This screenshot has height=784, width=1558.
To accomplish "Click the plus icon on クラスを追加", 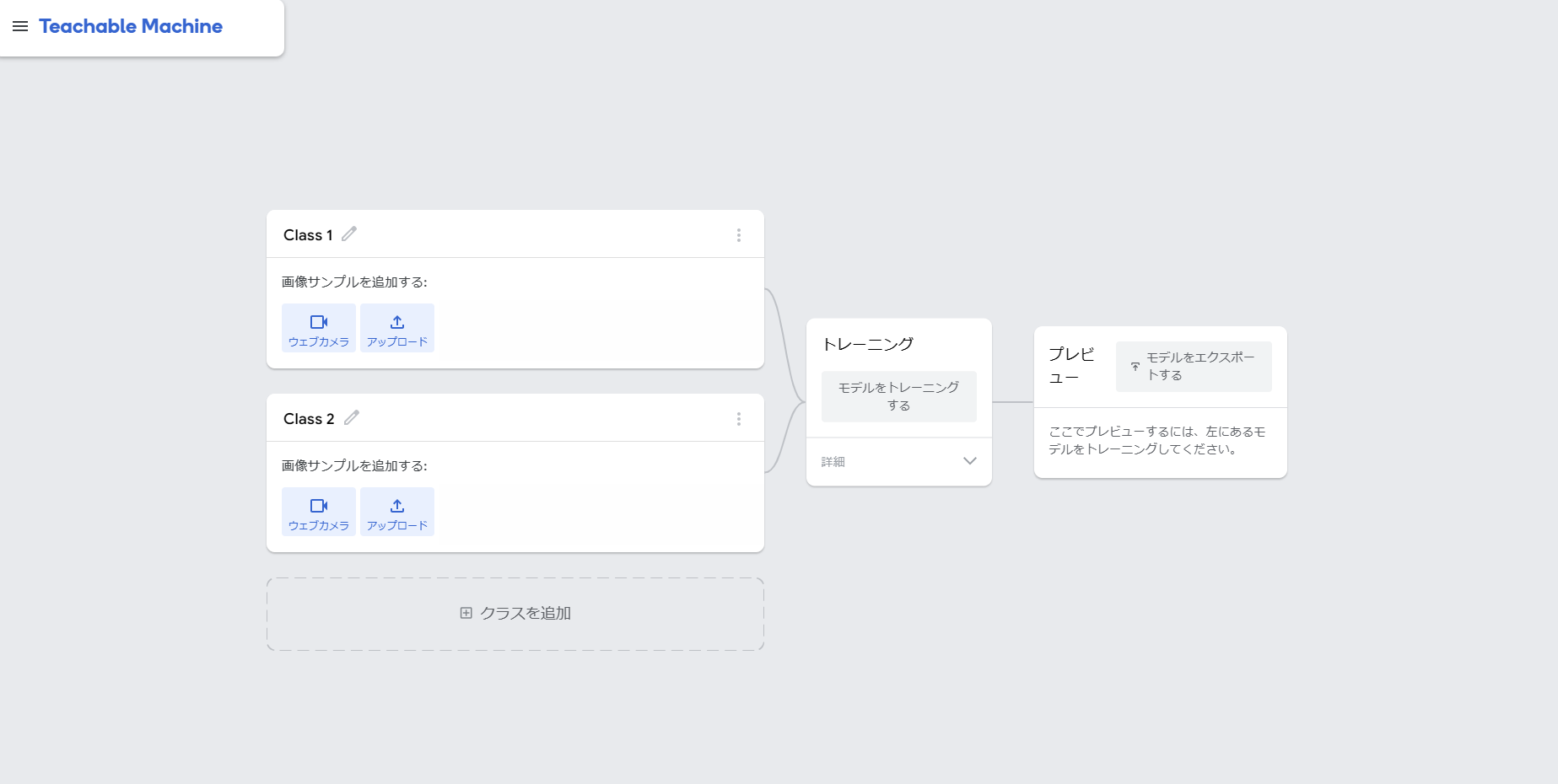I will (466, 613).
